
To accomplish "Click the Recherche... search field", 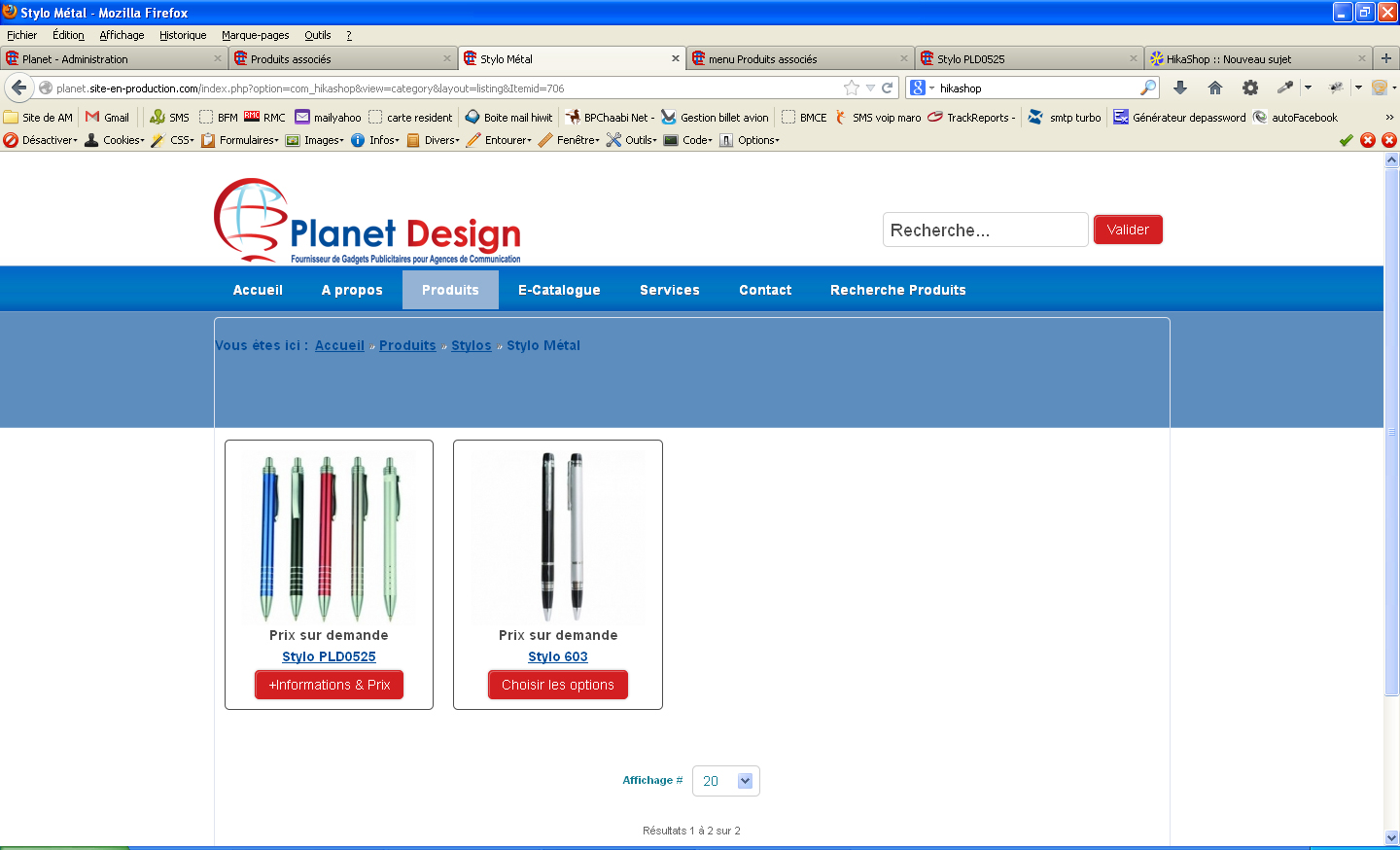I will 985,230.
